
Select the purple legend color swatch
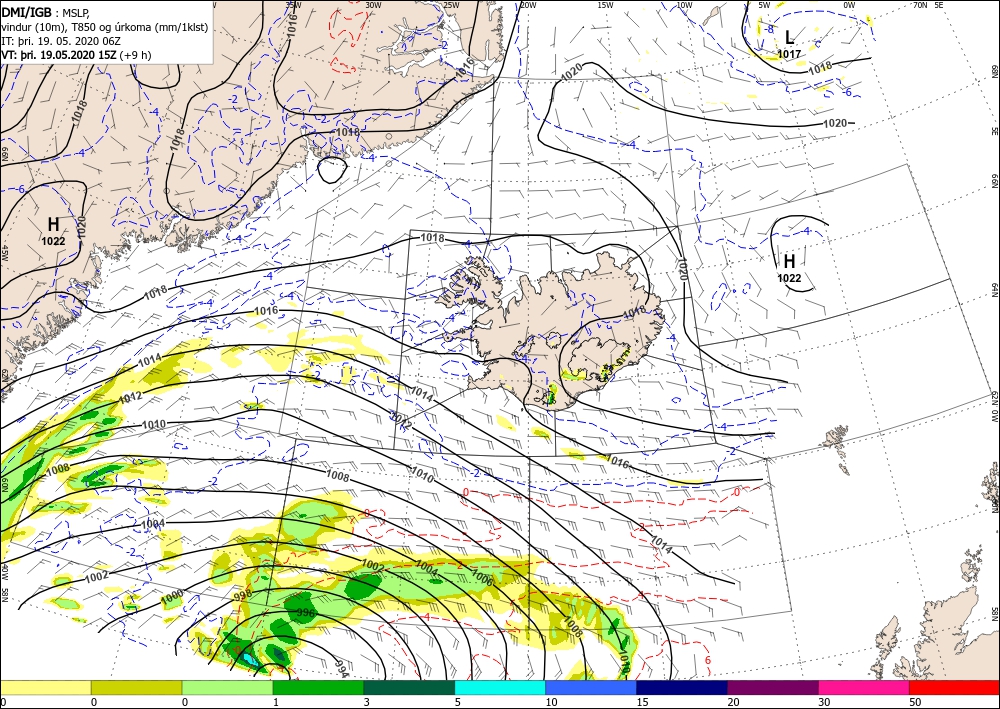(x=773, y=687)
